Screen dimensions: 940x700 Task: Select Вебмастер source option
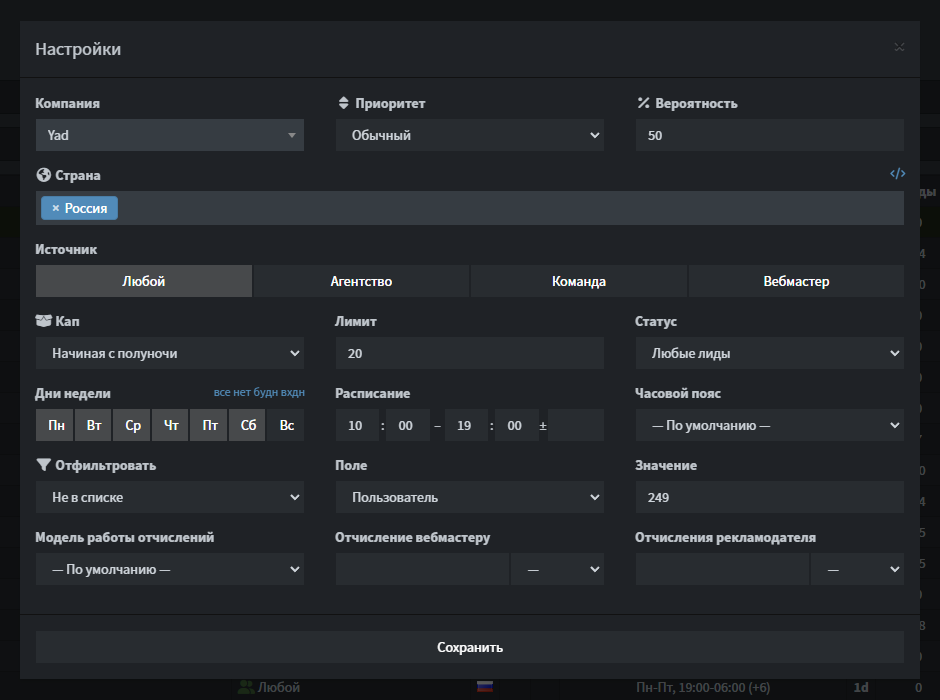796,281
